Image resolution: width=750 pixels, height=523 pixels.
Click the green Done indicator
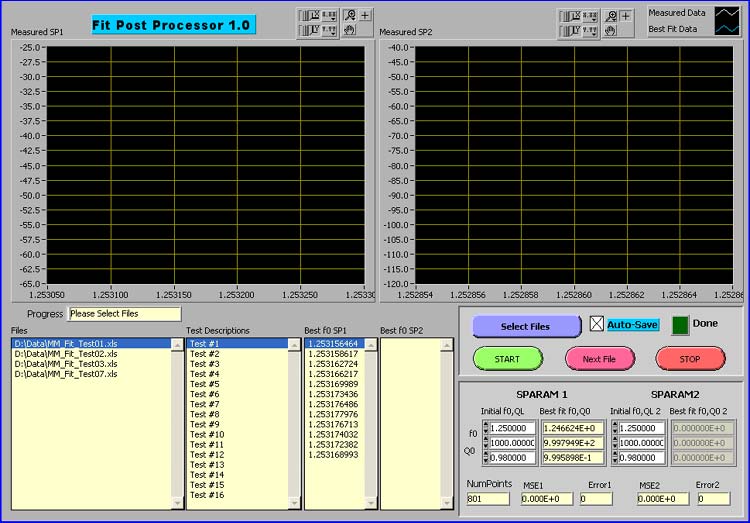click(681, 324)
